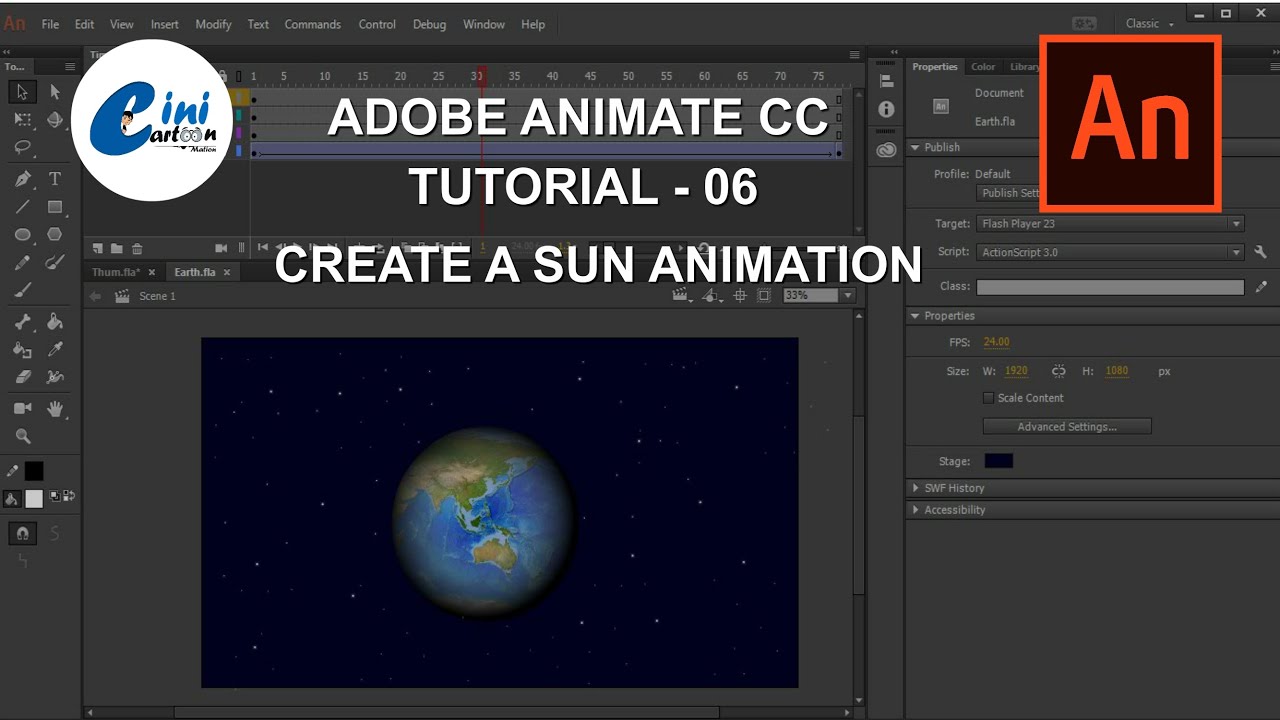Select the Hand tool
The width and height of the screenshot is (1280, 720).
[x=55, y=408]
